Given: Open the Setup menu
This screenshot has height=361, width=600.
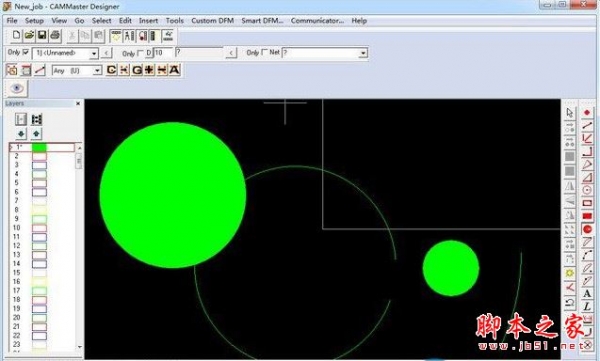Looking at the screenshot, I should [34, 21].
